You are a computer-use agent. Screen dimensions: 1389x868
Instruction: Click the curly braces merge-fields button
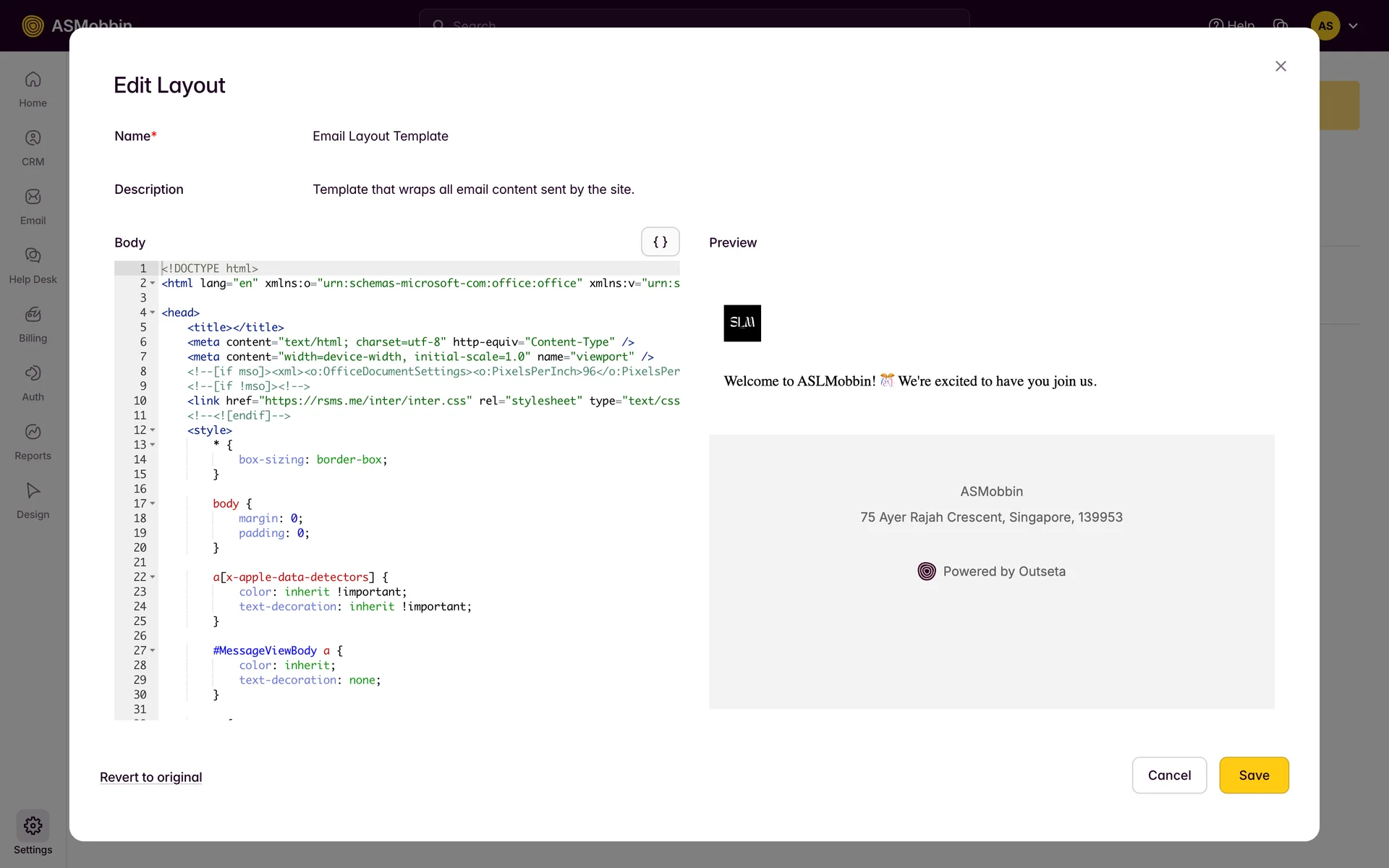tap(660, 242)
